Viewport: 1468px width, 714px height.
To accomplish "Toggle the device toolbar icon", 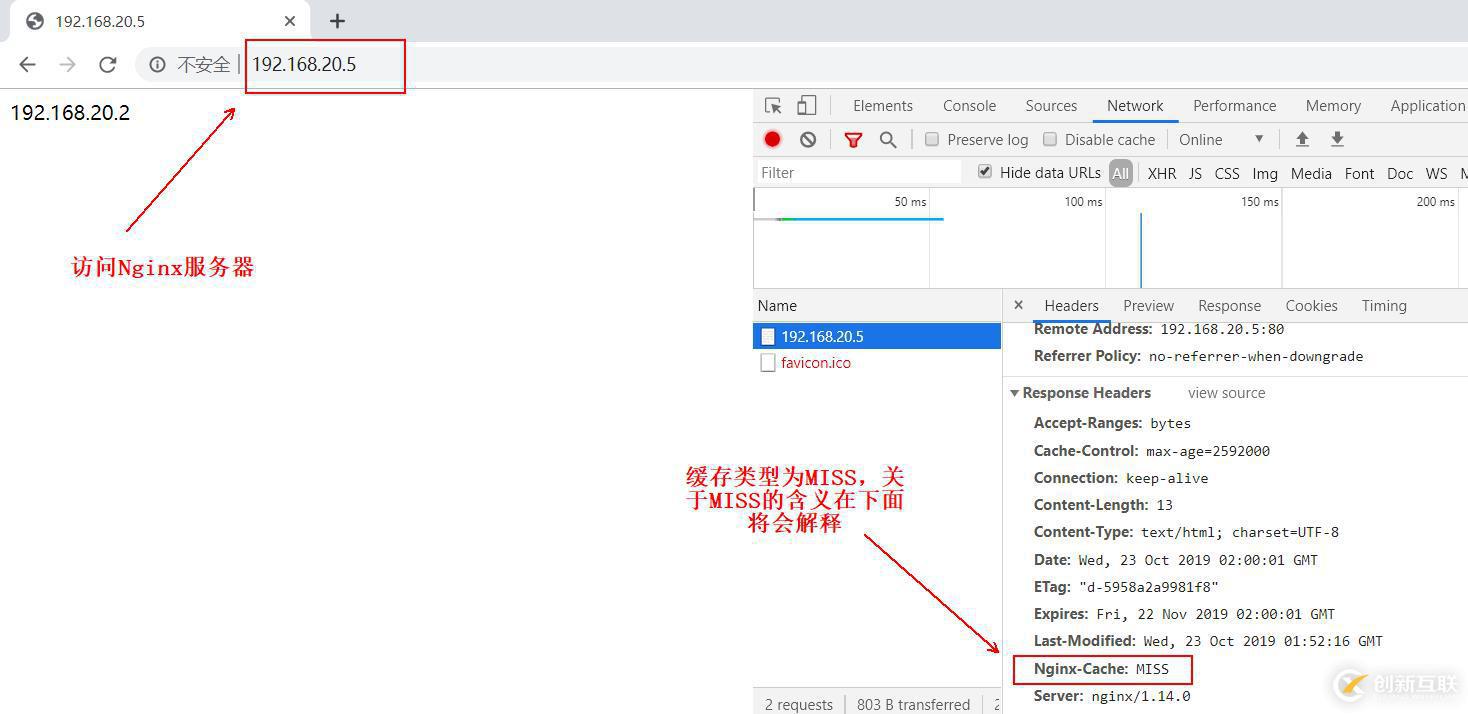I will click(x=806, y=105).
